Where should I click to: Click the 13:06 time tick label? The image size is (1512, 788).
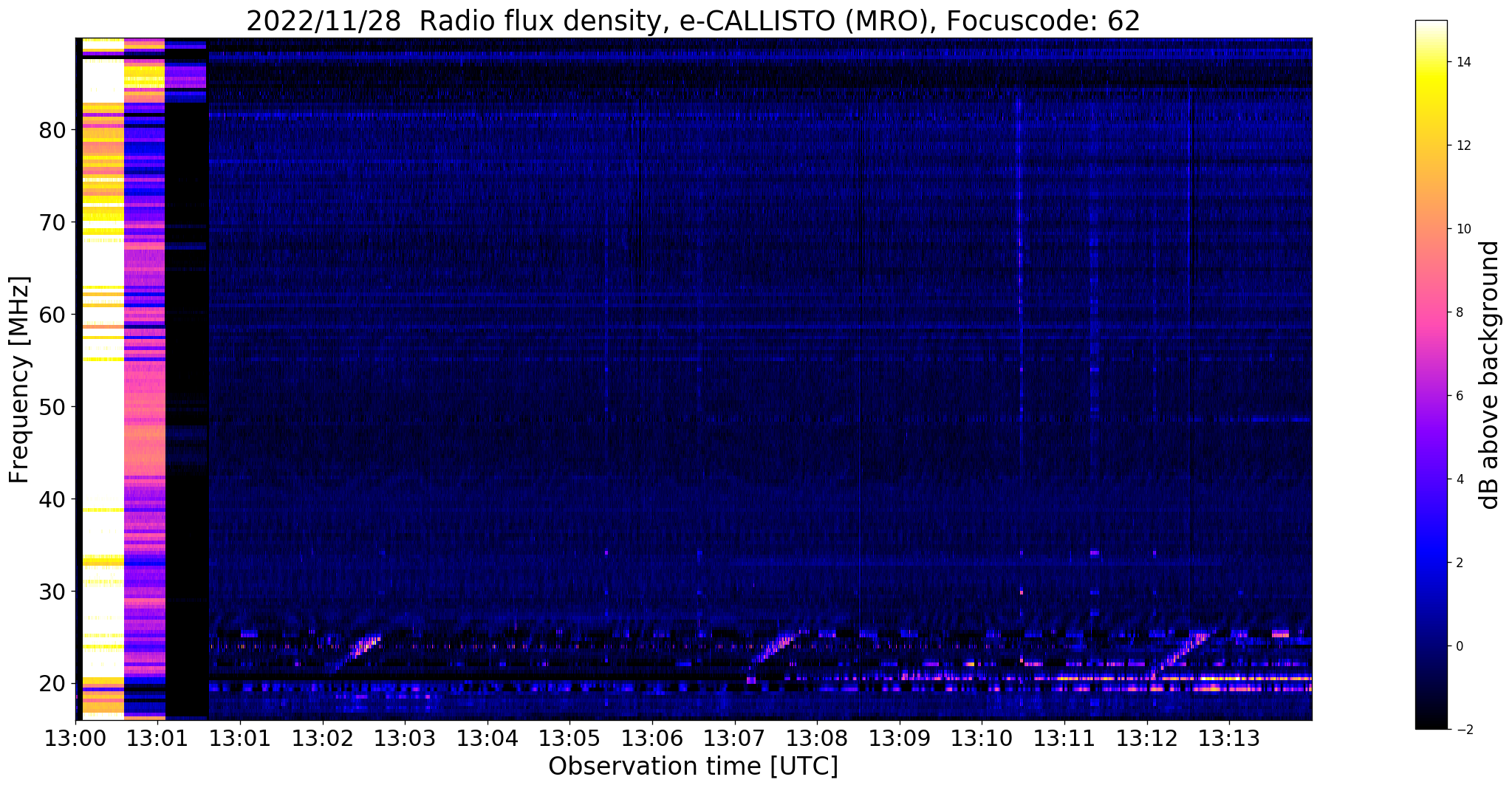pos(652,738)
